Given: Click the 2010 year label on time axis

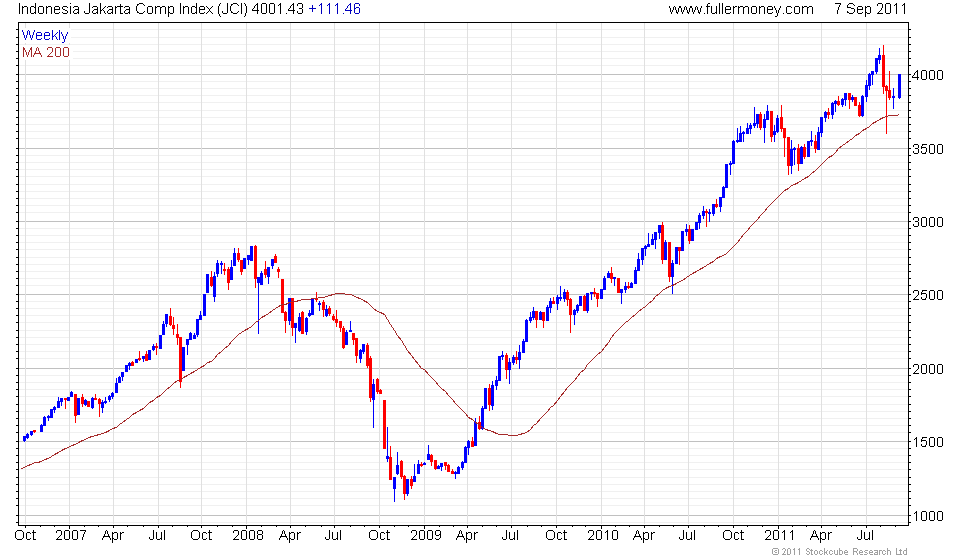Looking at the screenshot, I should [x=603, y=536].
